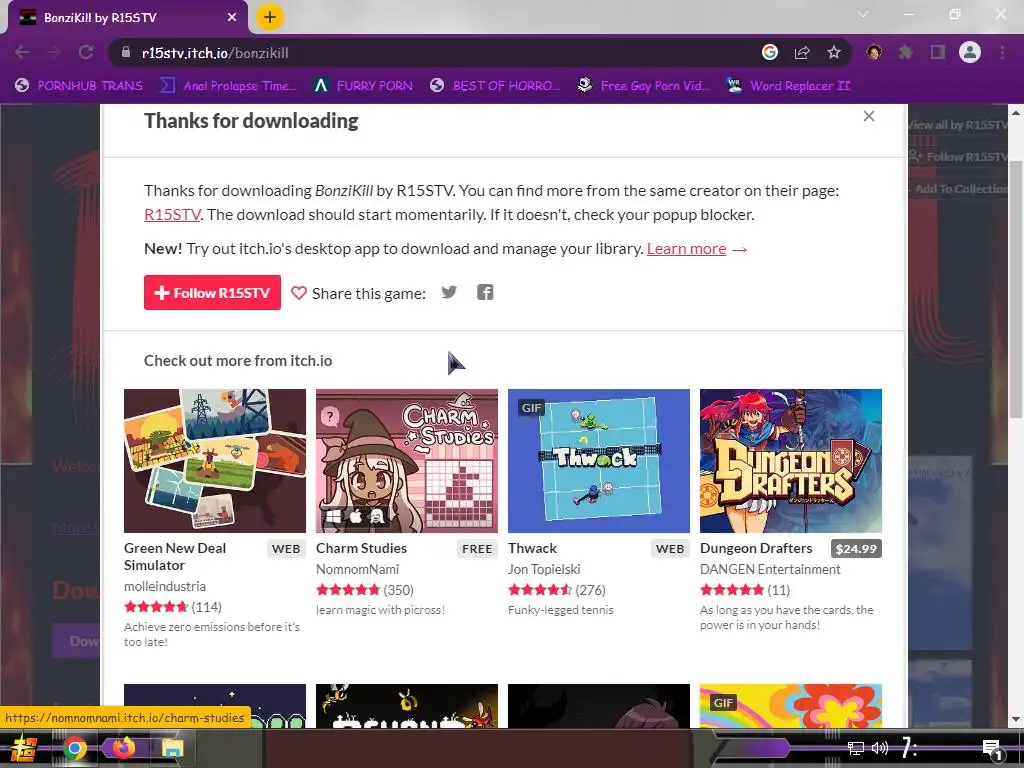The width and height of the screenshot is (1024, 768).
Task: Click the lock icon in the address bar
Action: click(125, 52)
